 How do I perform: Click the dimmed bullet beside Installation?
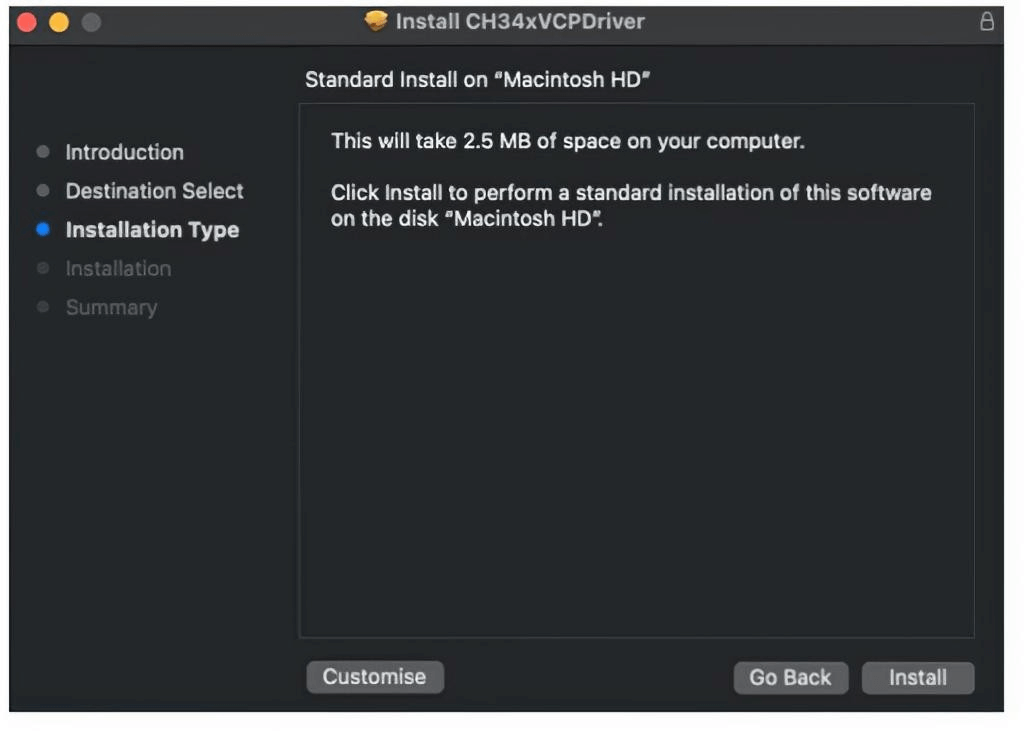click(x=42, y=268)
